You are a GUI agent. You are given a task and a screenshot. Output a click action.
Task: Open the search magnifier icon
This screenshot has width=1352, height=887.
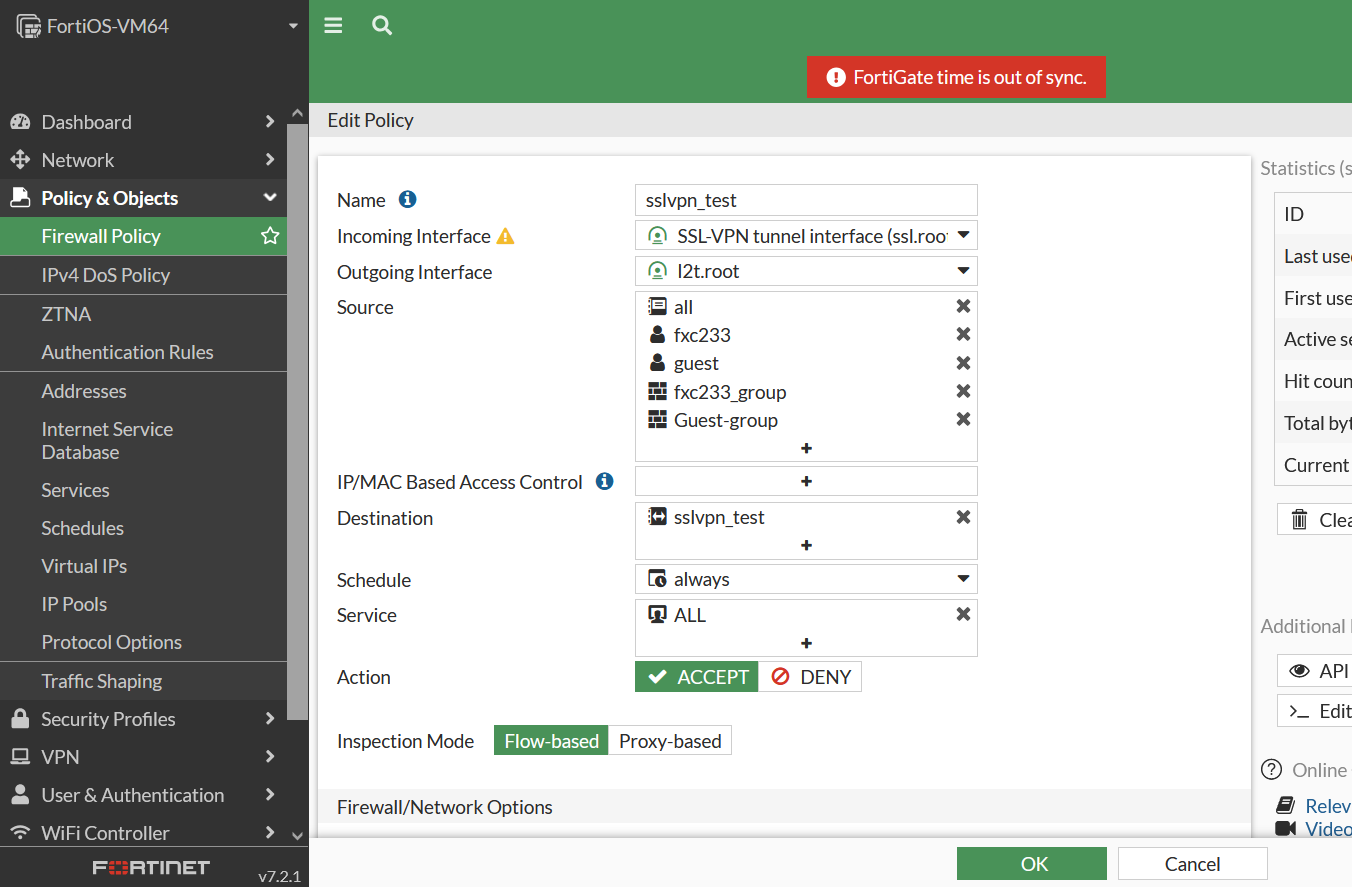[x=381, y=26]
